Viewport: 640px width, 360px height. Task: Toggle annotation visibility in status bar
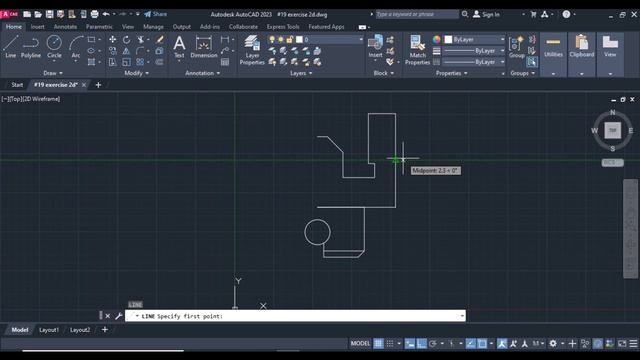pyautogui.click(x=502, y=344)
